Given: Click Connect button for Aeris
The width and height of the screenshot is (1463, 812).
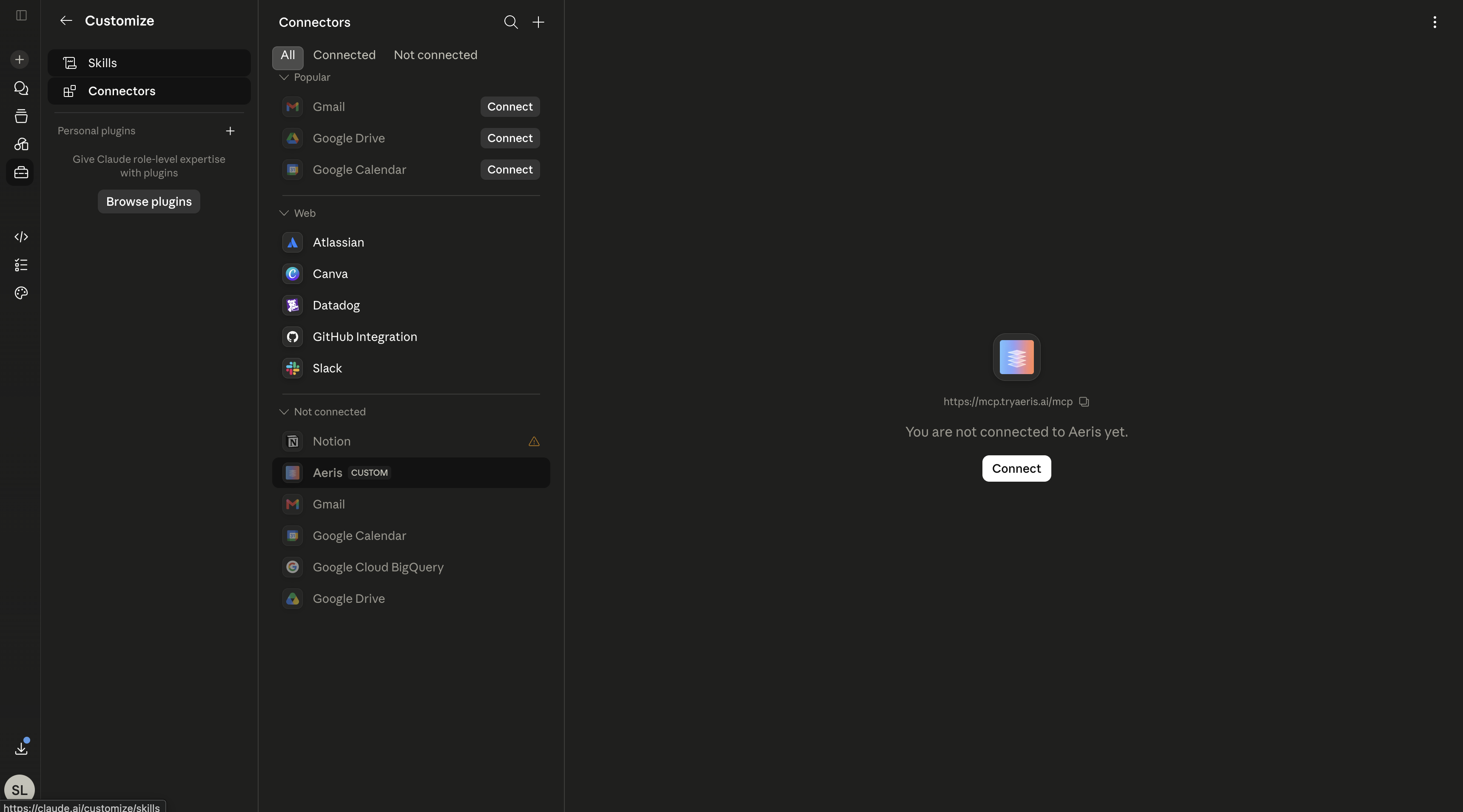Looking at the screenshot, I should click(1016, 468).
